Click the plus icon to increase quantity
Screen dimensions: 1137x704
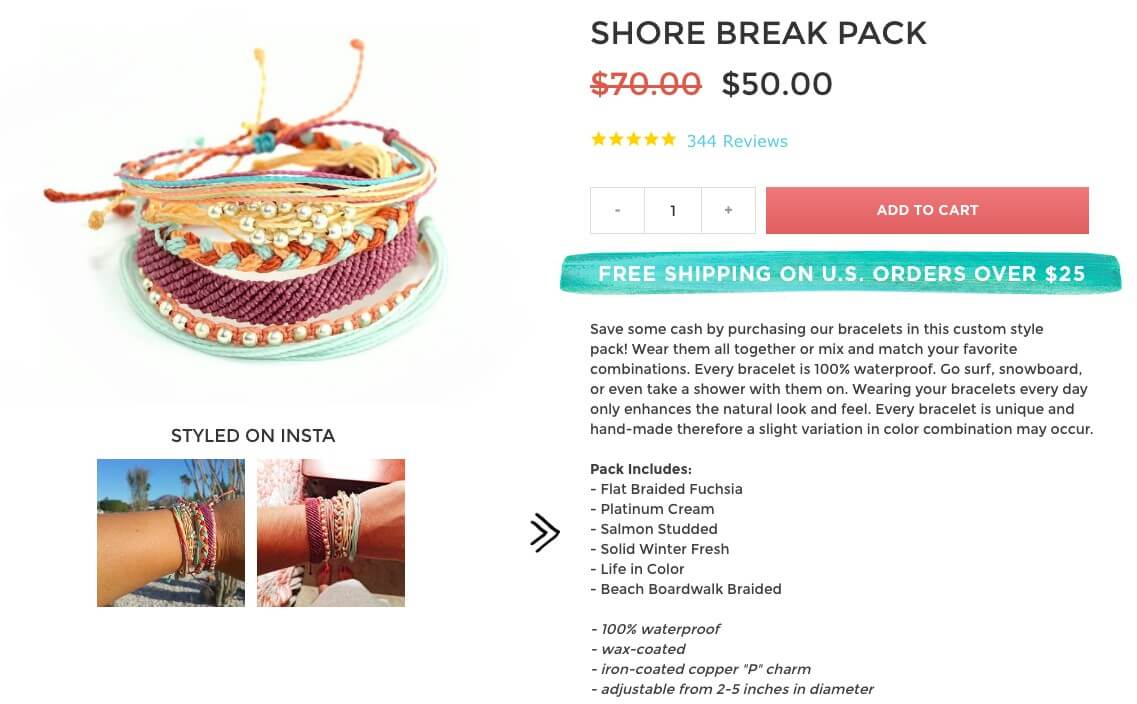click(728, 210)
